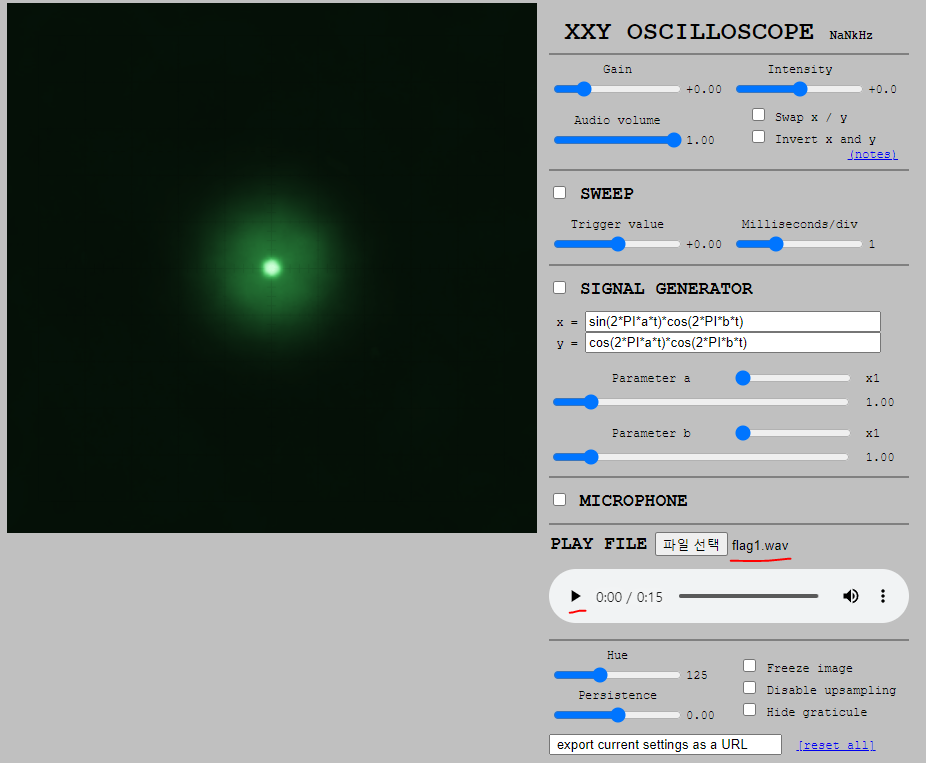926x763 pixels.
Task: Adjust the Parameter b multiplier slider
Action: [x=793, y=433]
